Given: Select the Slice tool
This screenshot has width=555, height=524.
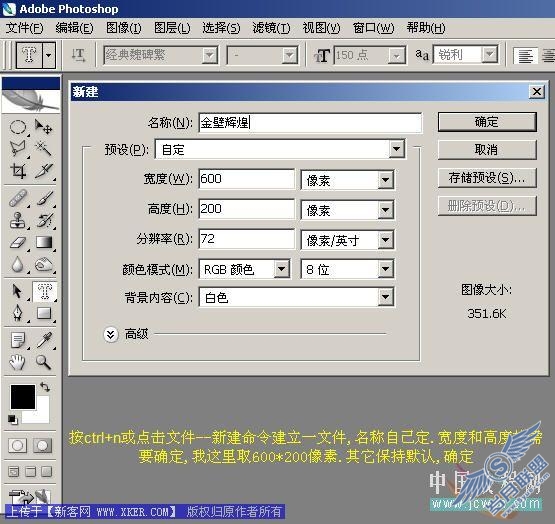Looking at the screenshot, I should click(x=44, y=171).
